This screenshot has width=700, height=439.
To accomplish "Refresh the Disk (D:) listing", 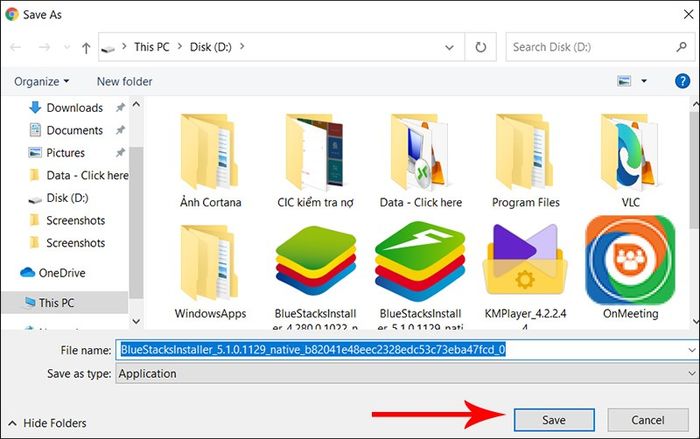I will [481, 47].
